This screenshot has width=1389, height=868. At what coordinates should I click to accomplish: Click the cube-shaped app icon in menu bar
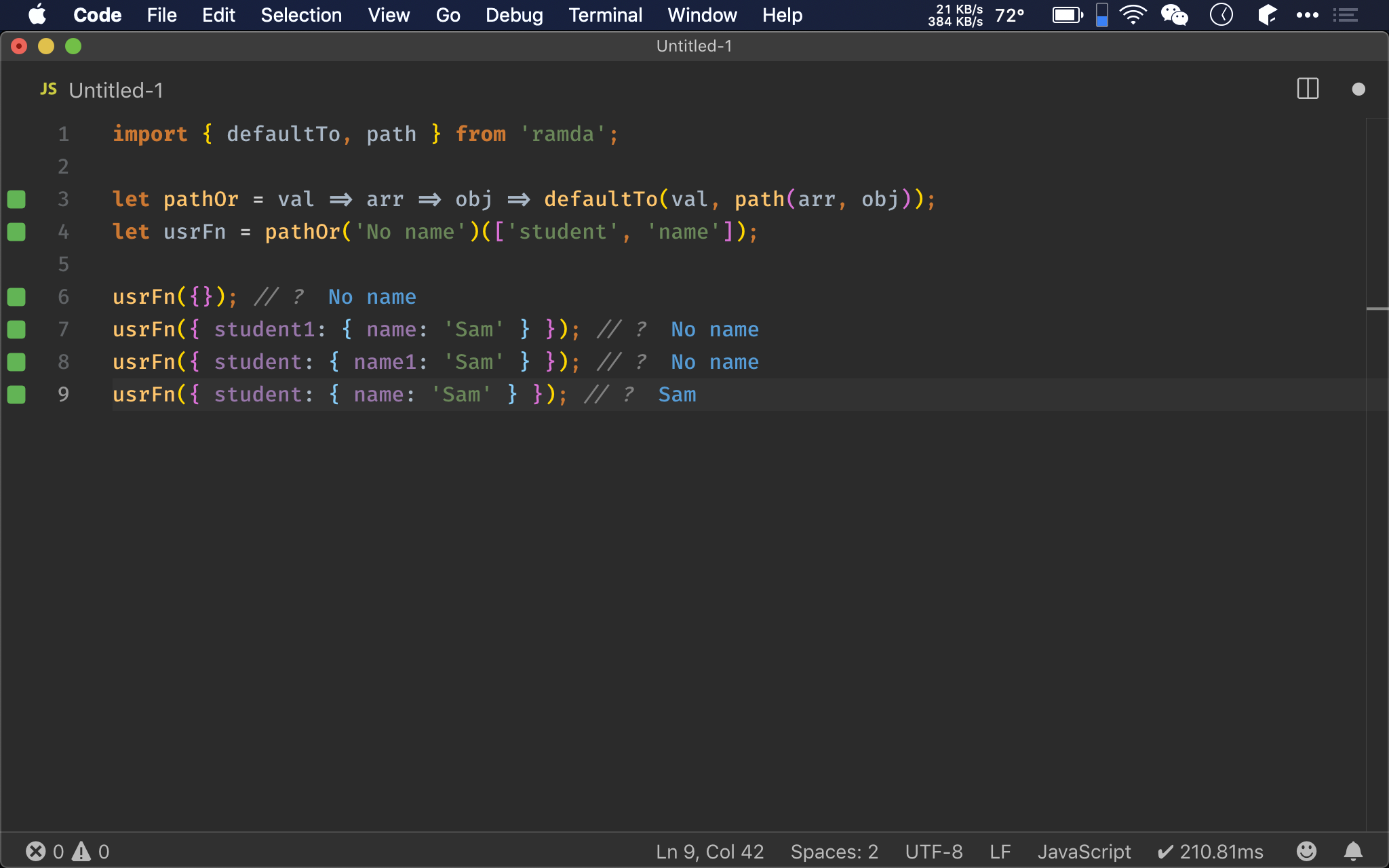tap(1267, 14)
